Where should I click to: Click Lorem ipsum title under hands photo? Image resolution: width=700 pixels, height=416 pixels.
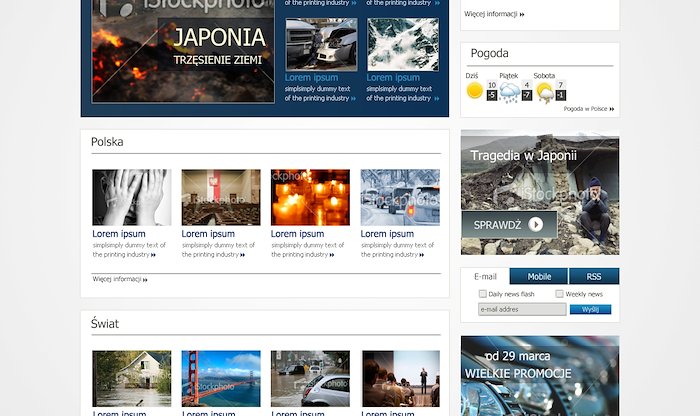coord(119,234)
